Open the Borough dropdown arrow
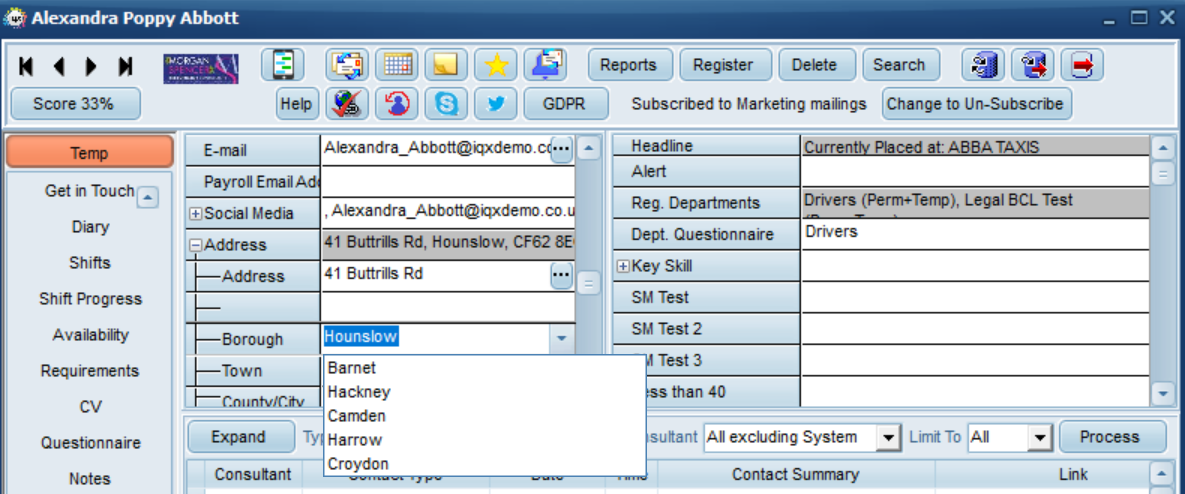Screen dimensions: 1185x494 (x=561, y=339)
